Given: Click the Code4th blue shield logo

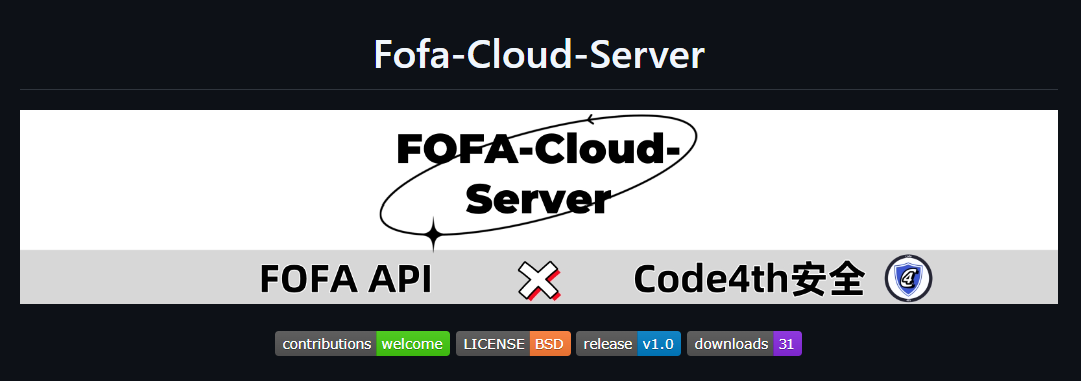Looking at the screenshot, I should click(x=908, y=278).
